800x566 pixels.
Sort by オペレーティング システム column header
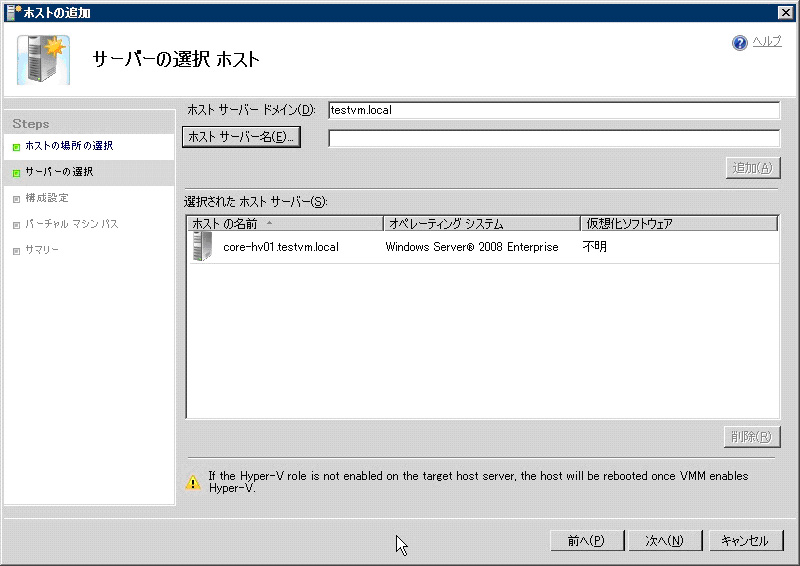(480, 224)
